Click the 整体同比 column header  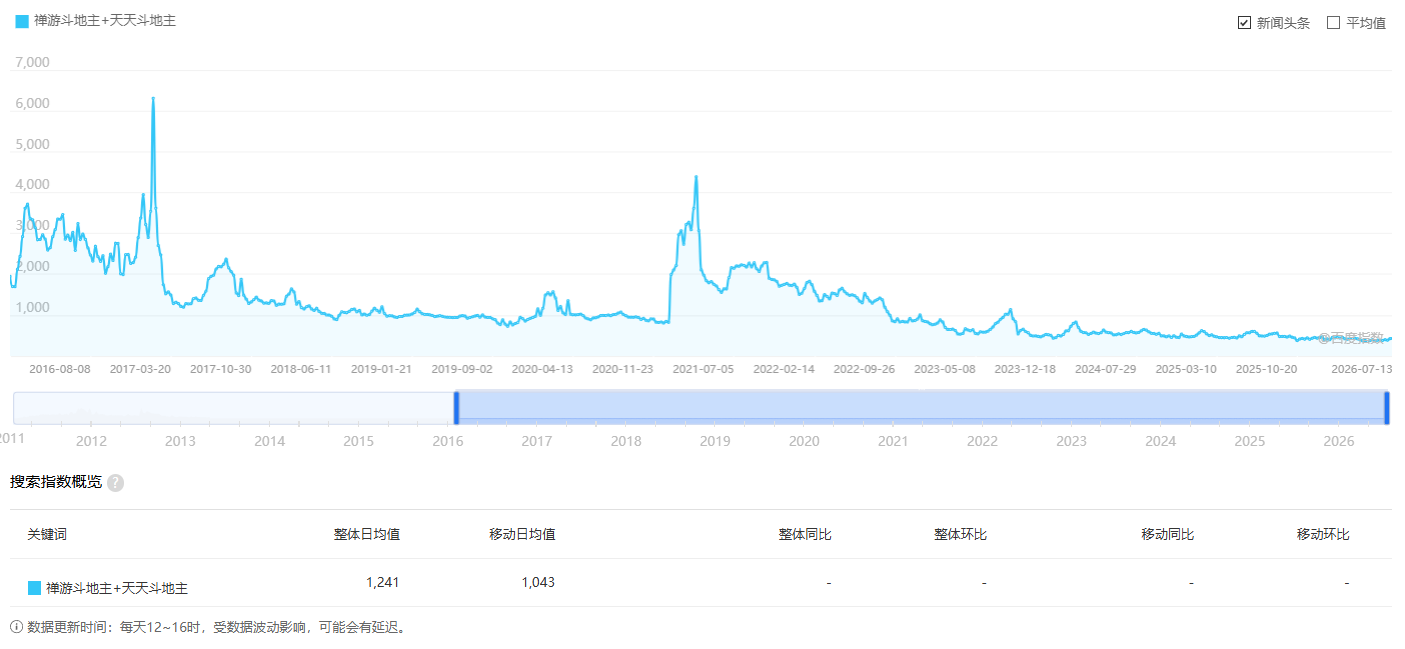pos(805,534)
